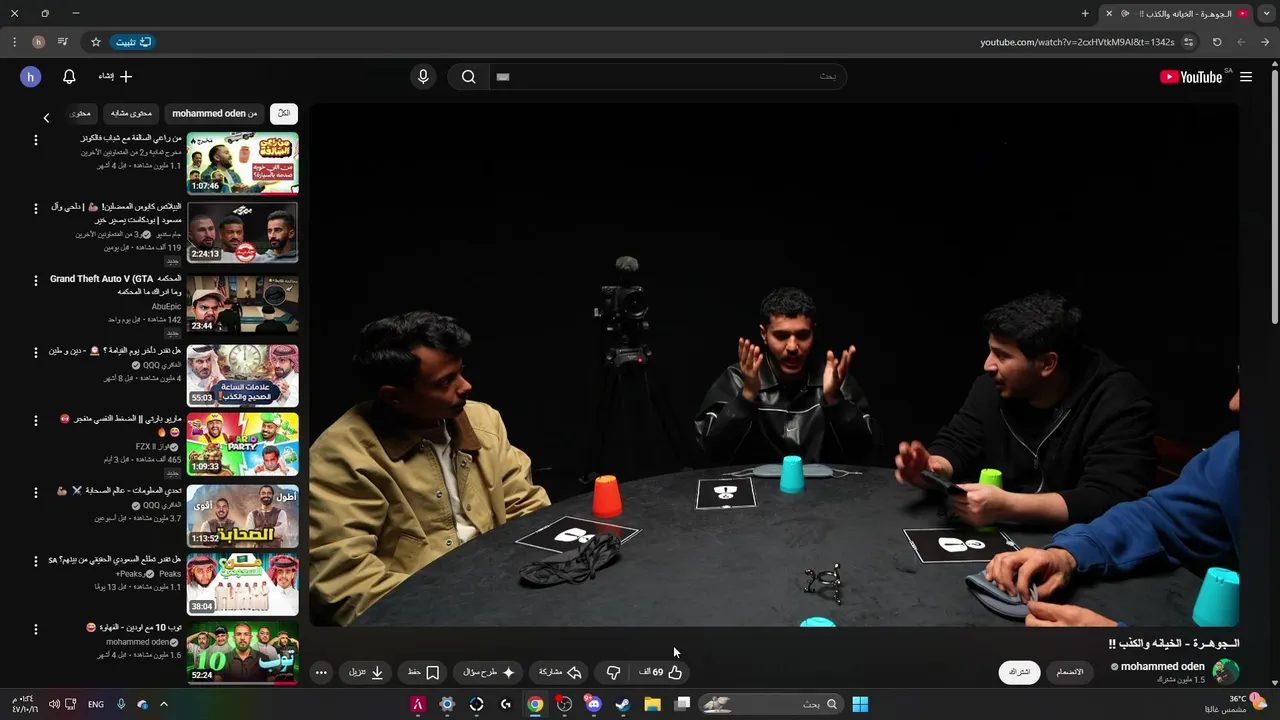Click the تنزيل download button
Image resolution: width=1280 pixels, height=720 pixels.
367,673
